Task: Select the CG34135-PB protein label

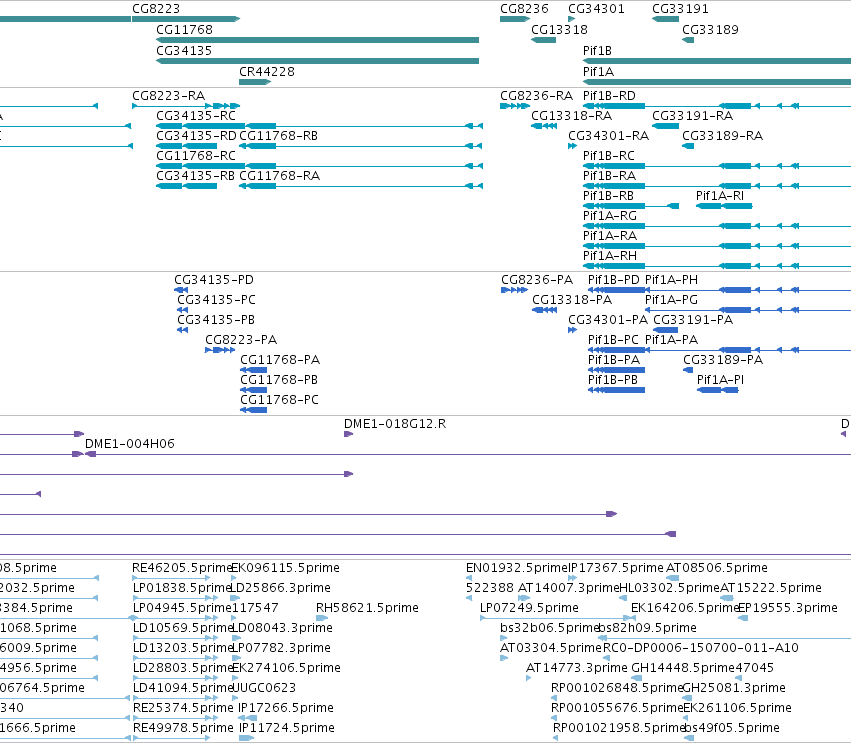Action: 216,320
